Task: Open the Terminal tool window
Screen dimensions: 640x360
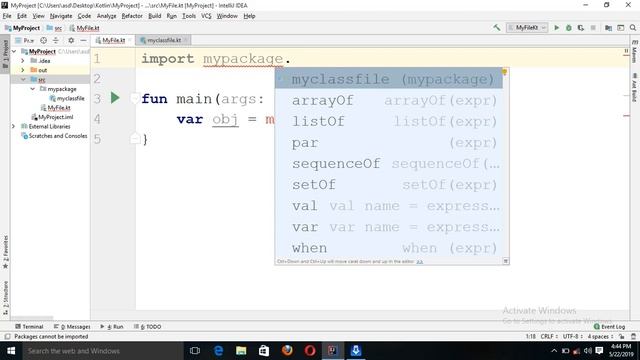Action: [29, 327]
